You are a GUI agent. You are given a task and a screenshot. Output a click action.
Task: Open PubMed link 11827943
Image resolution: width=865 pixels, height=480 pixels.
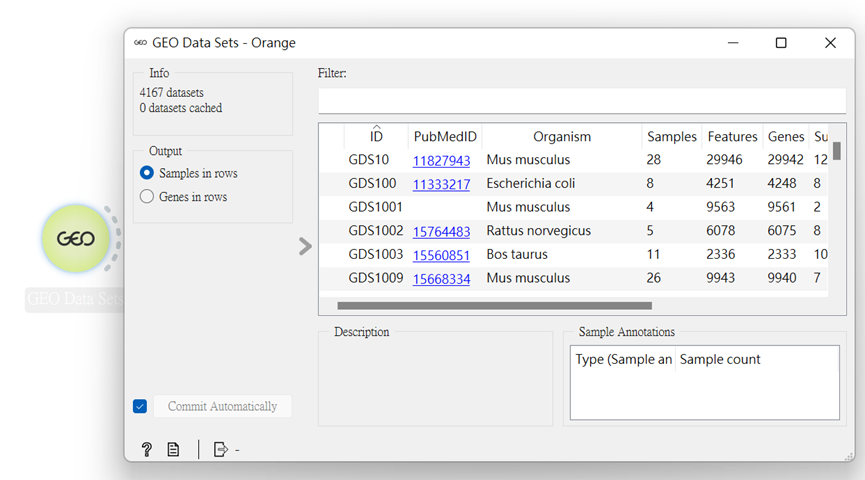coord(441,160)
